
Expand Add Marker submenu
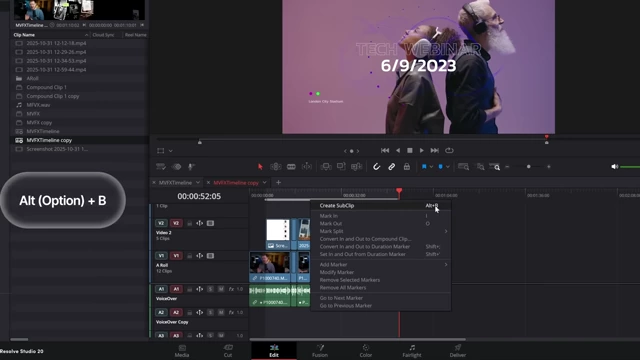click(446, 264)
